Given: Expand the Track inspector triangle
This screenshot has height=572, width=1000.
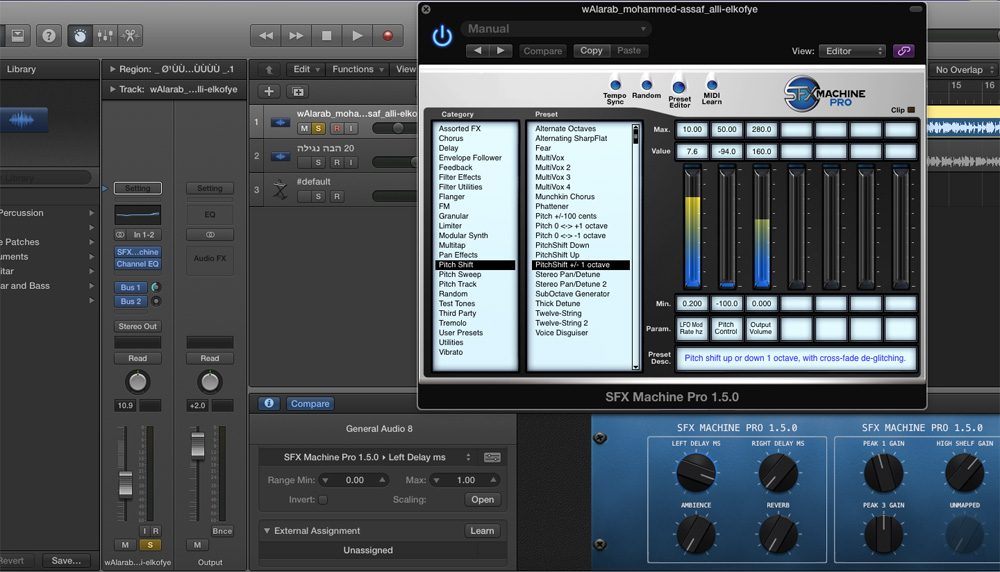Looking at the screenshot, I should (112, 89).
